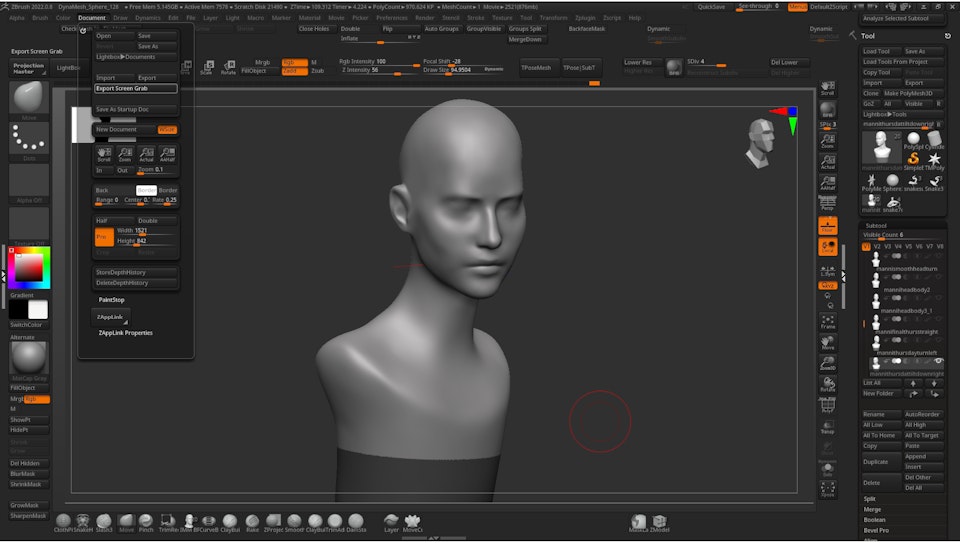960x543 pixels.
Task: Expand the Lightbox Documents section
Action: (126, 57)
